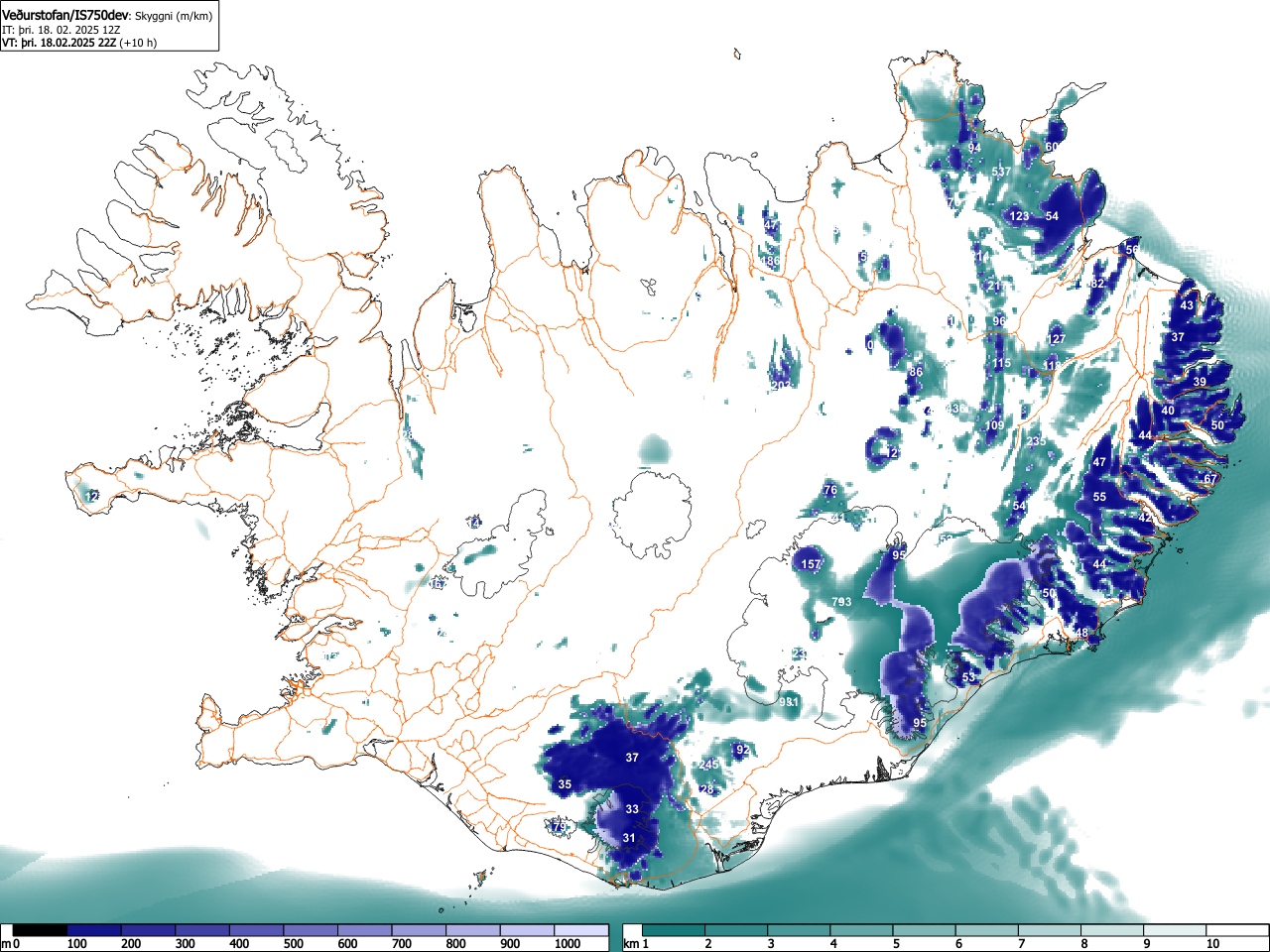Click the 'IT: þri. 18. 02. 2025 12Z' line
Screen dimensions: 1270x952
pos(60,30)
